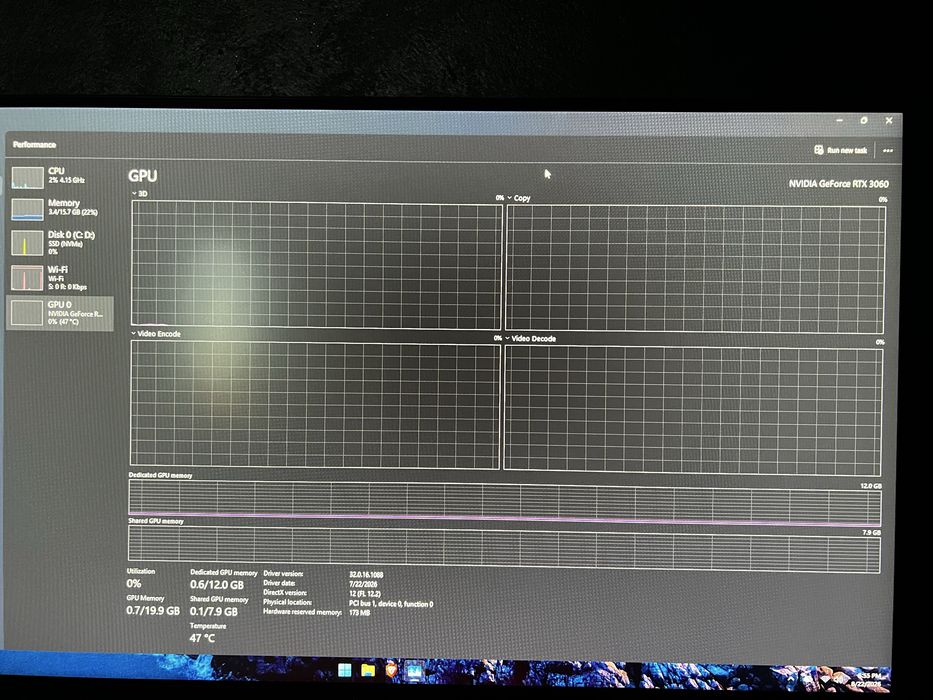Click the GPU 0 mini graph thumbnail
Image resolution: width=933 pixels, height=700 pixels.
point(27,313)
